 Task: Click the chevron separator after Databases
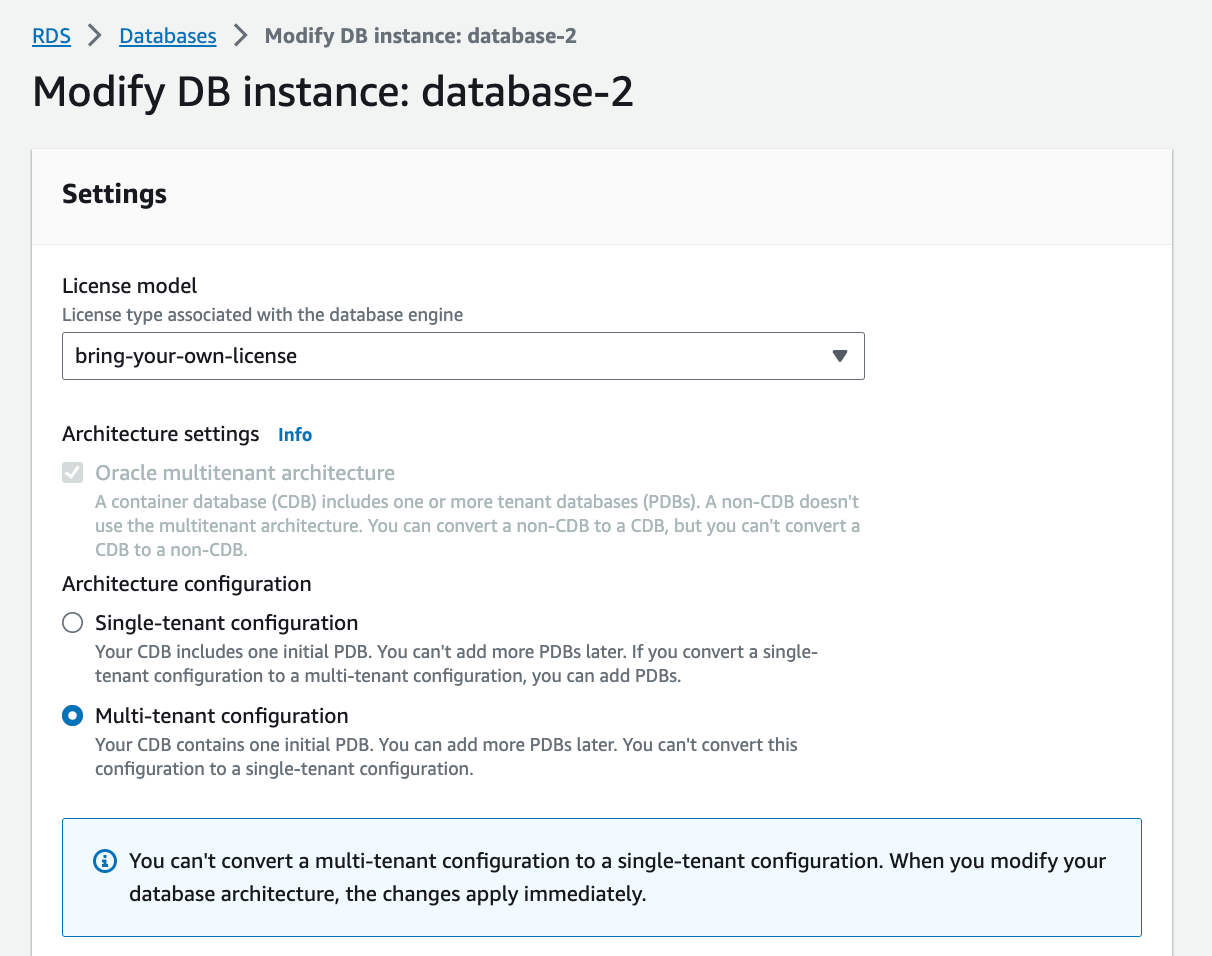[240, 36]
